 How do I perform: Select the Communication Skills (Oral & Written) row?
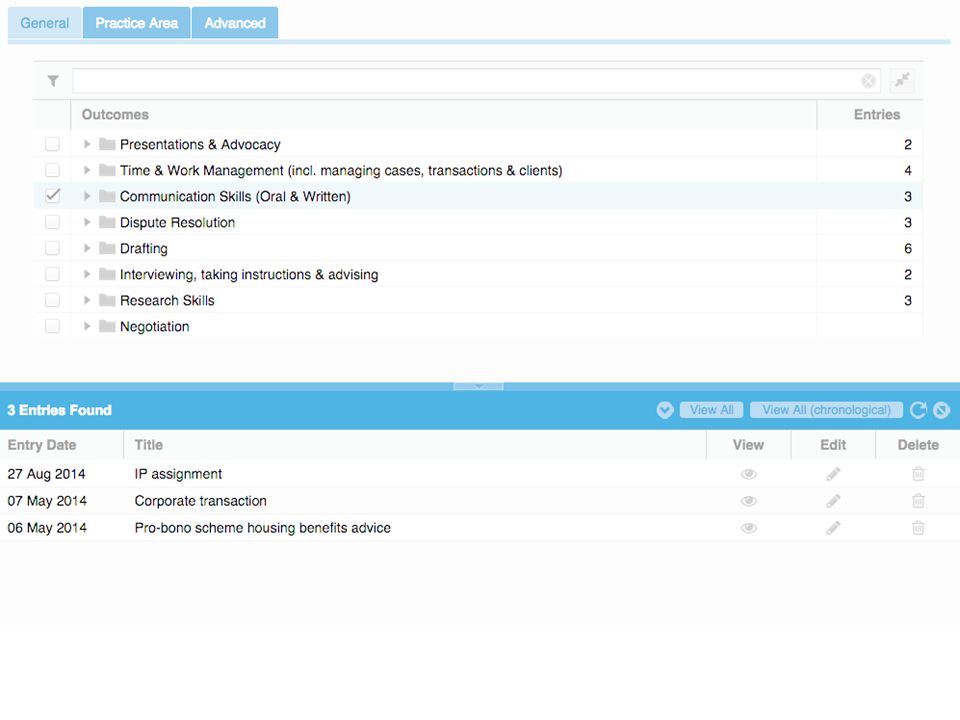[478, 197]
